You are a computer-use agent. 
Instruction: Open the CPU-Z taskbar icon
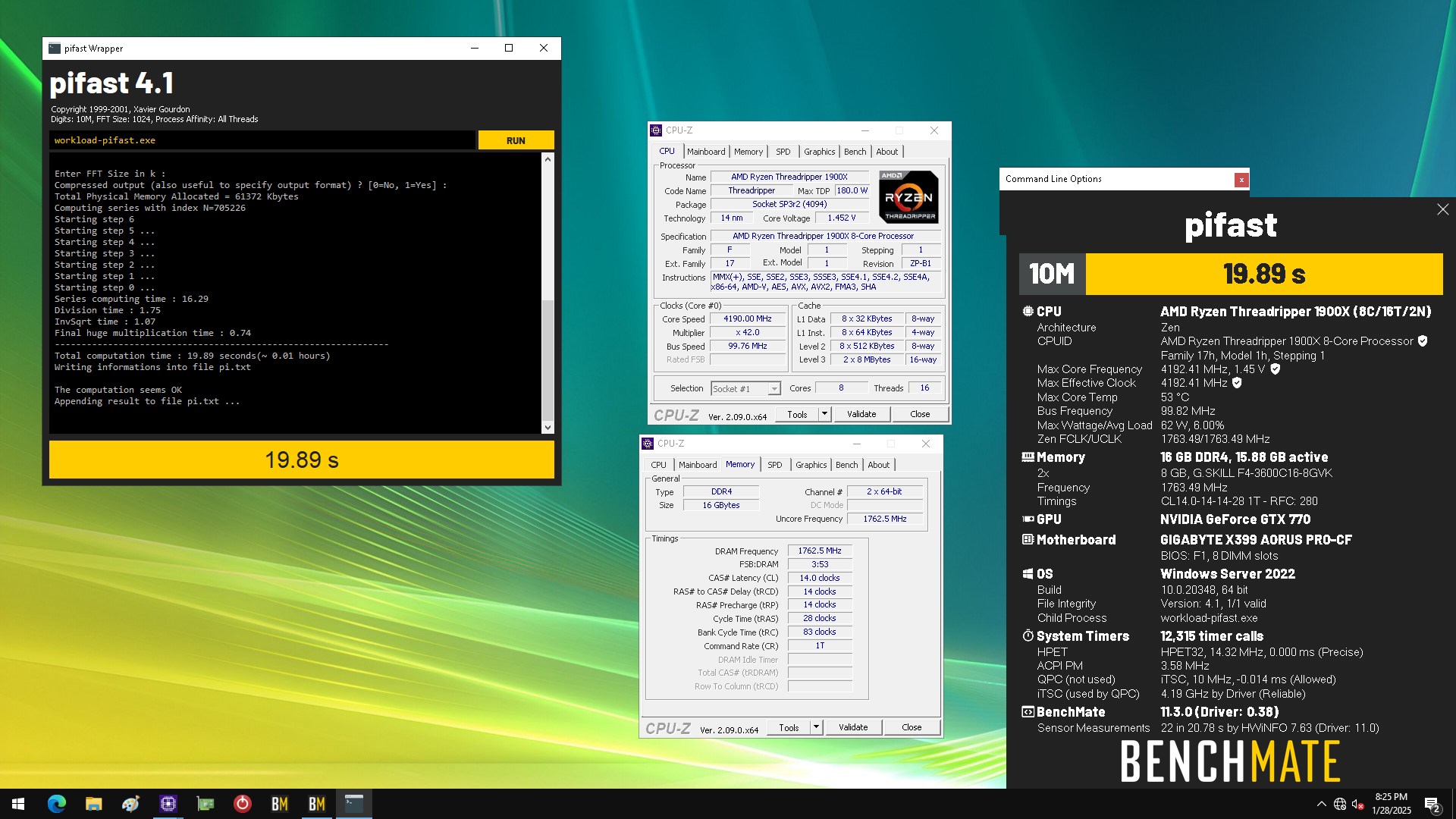click(x=168, y=804)
